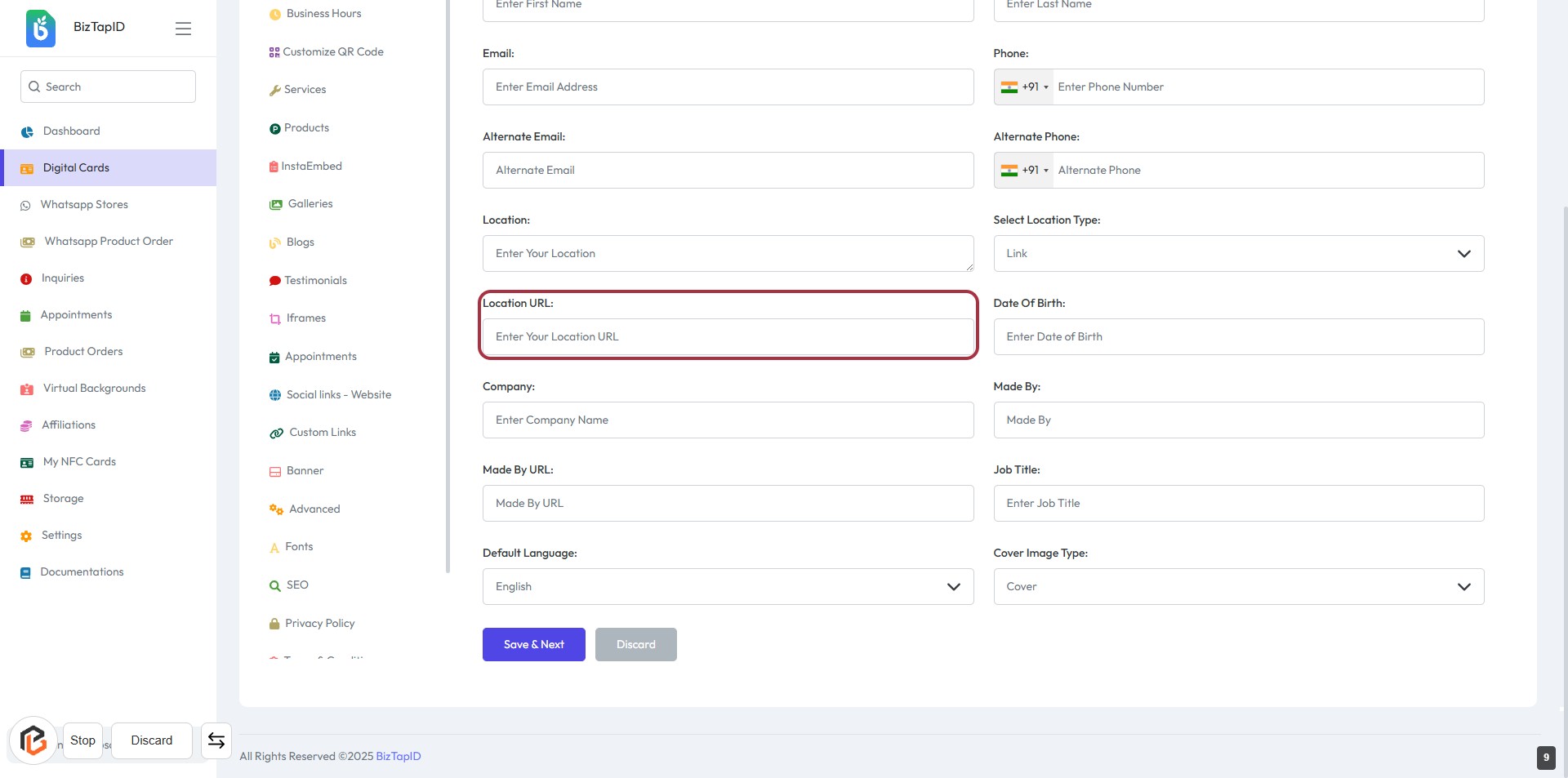This screenshot has width=1568, height=778.
Task: Click the Customize QR Code icon
Action: (274, 52)
